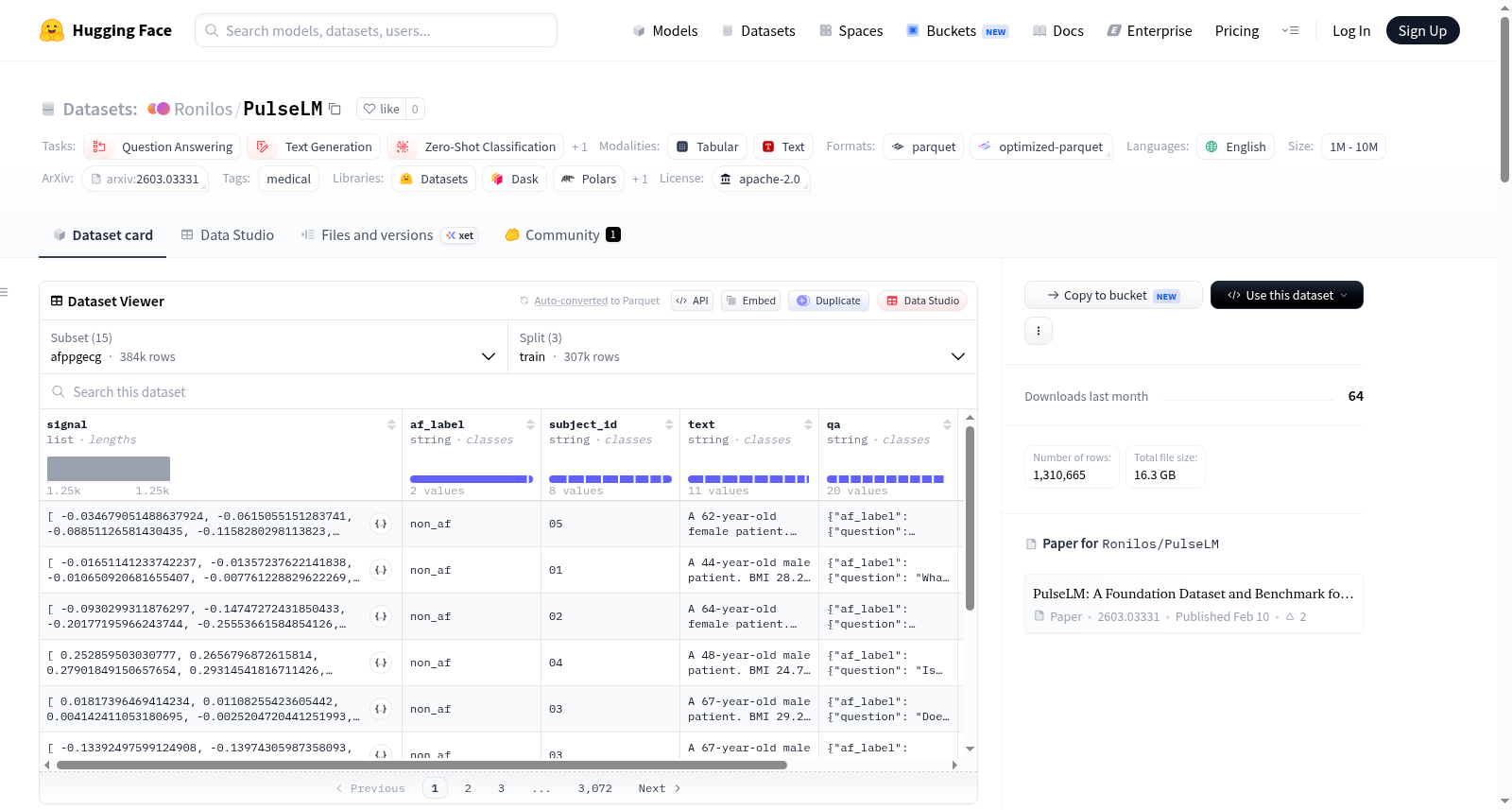
Task: Click the signal lengths histogram bar
Action: click(109, 469)
